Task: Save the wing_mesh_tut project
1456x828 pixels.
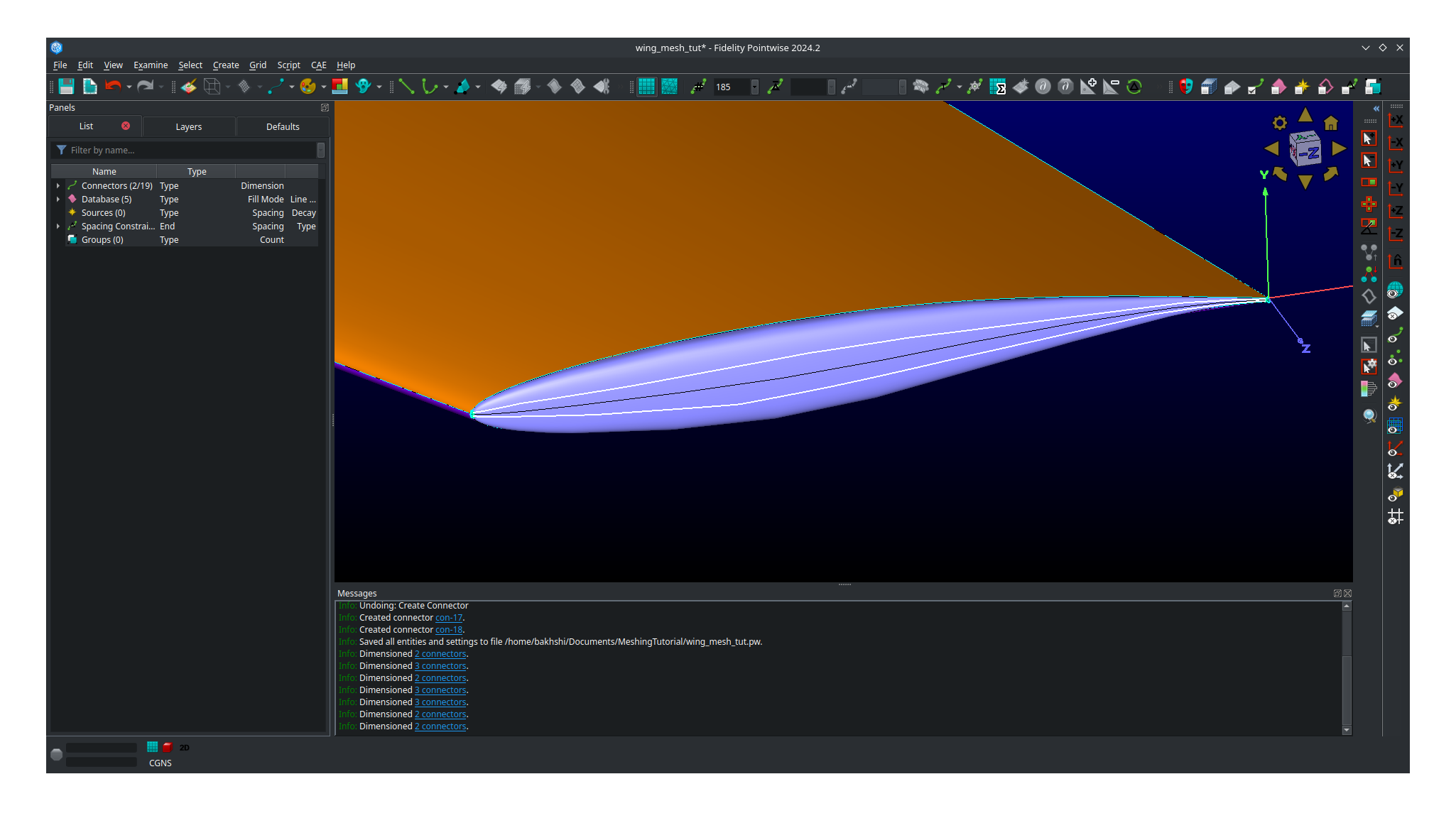Action: tap(66, 87)
